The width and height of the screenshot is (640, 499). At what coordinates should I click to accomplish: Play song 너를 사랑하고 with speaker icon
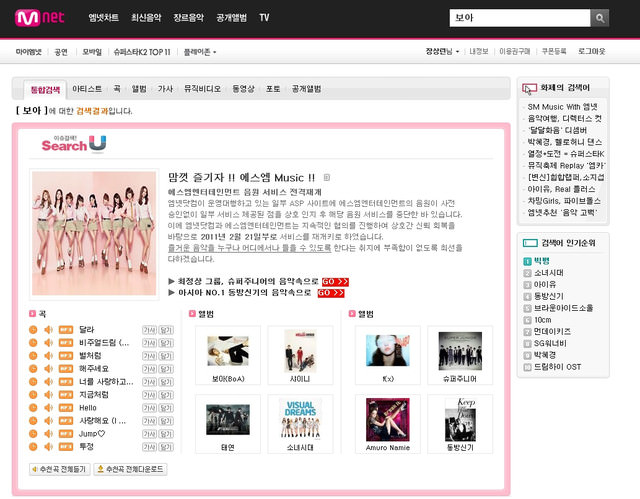tap(49, 382)
